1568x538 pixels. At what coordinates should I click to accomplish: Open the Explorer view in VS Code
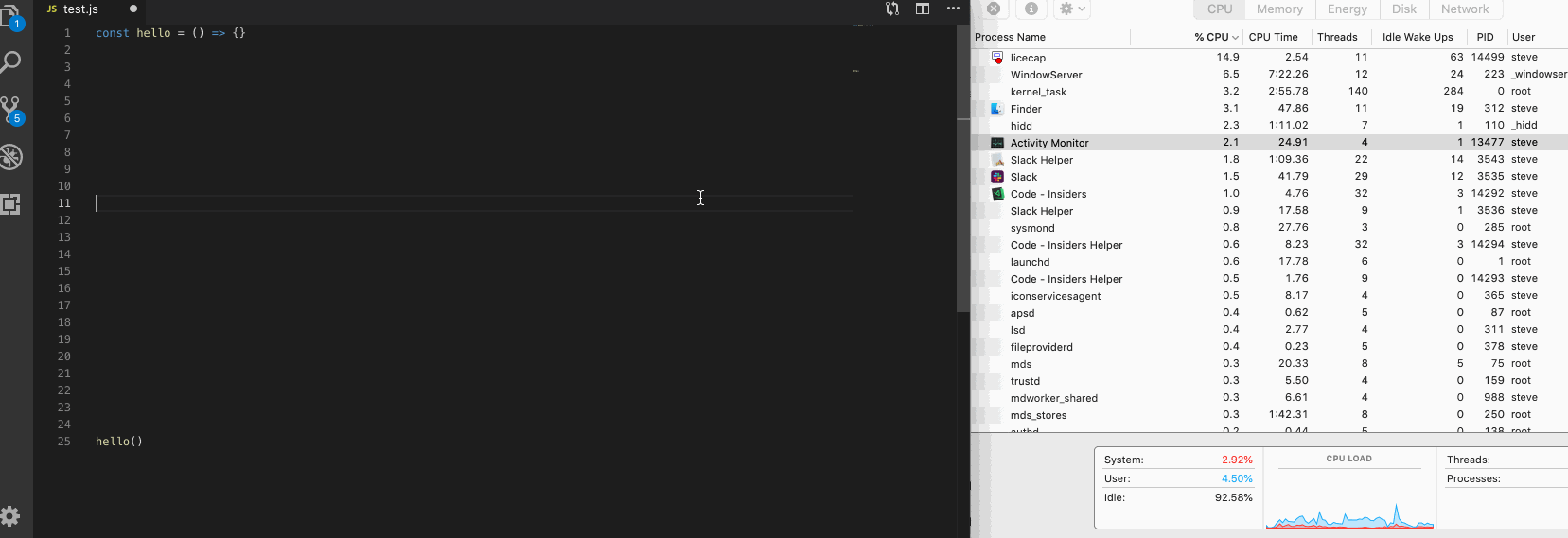pyautogui.click(x=11, y=17)
